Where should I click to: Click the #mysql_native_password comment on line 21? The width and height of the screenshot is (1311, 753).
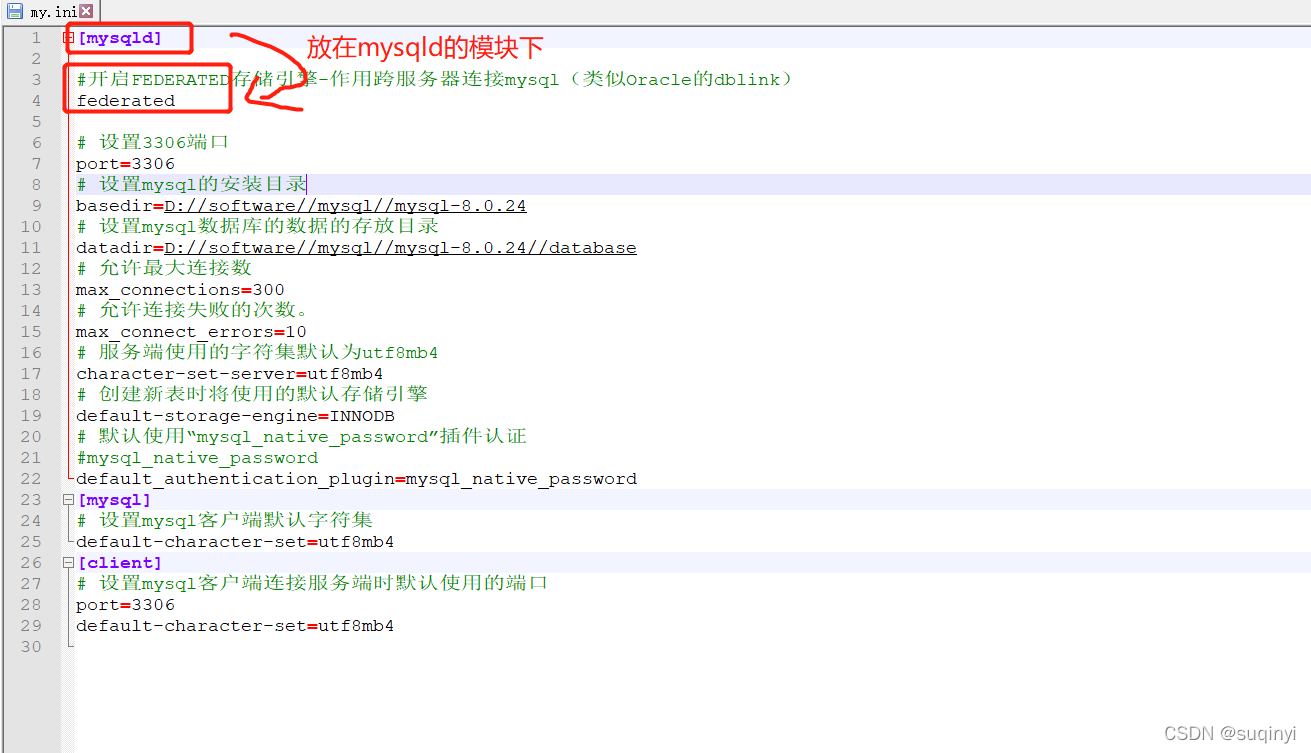coord(197,458)
